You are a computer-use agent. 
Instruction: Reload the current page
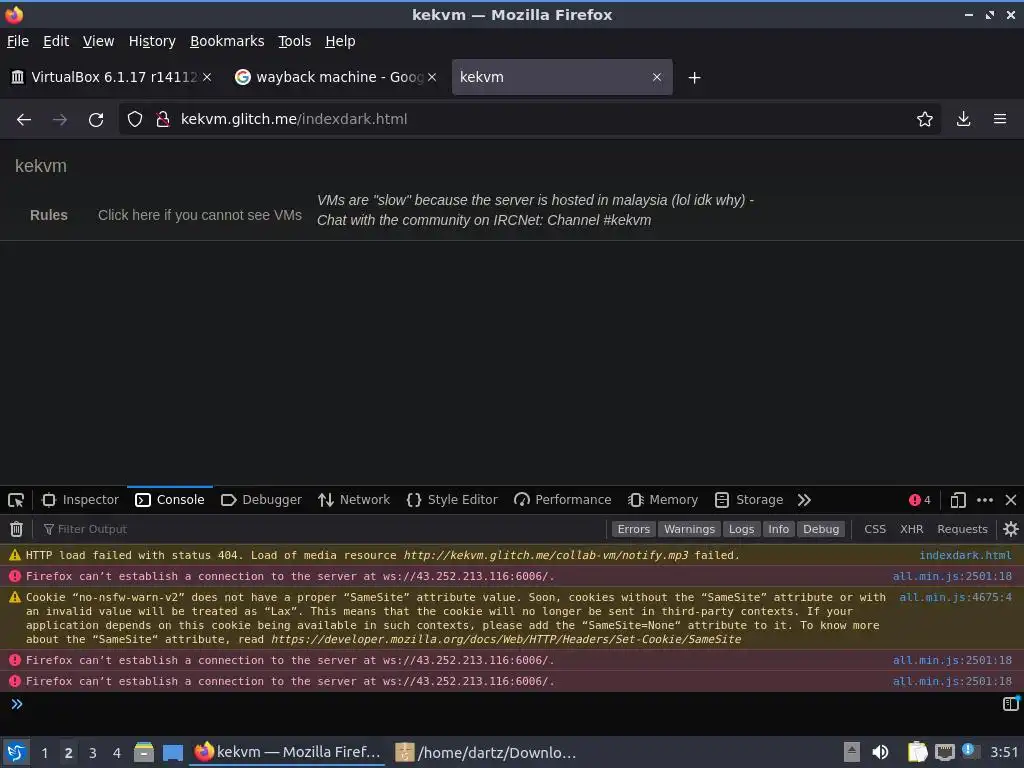tap(96, 120)
